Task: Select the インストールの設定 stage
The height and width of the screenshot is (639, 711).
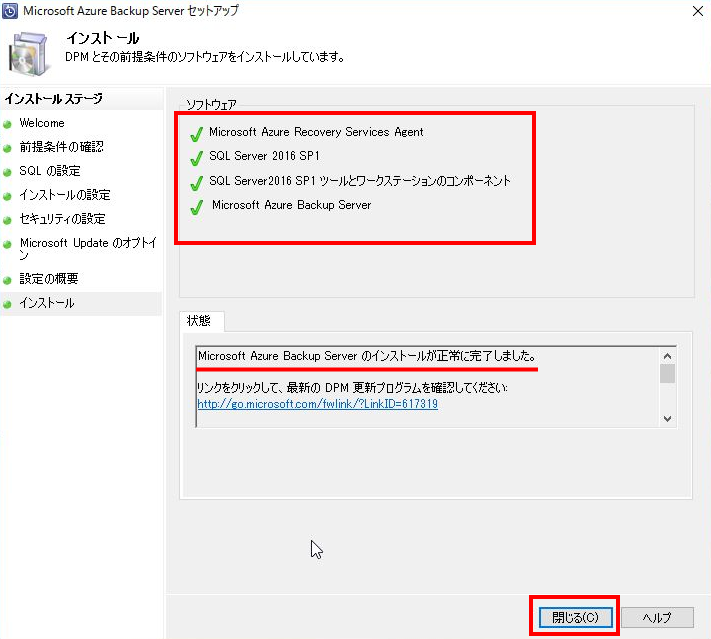Action: pos(65,195)
